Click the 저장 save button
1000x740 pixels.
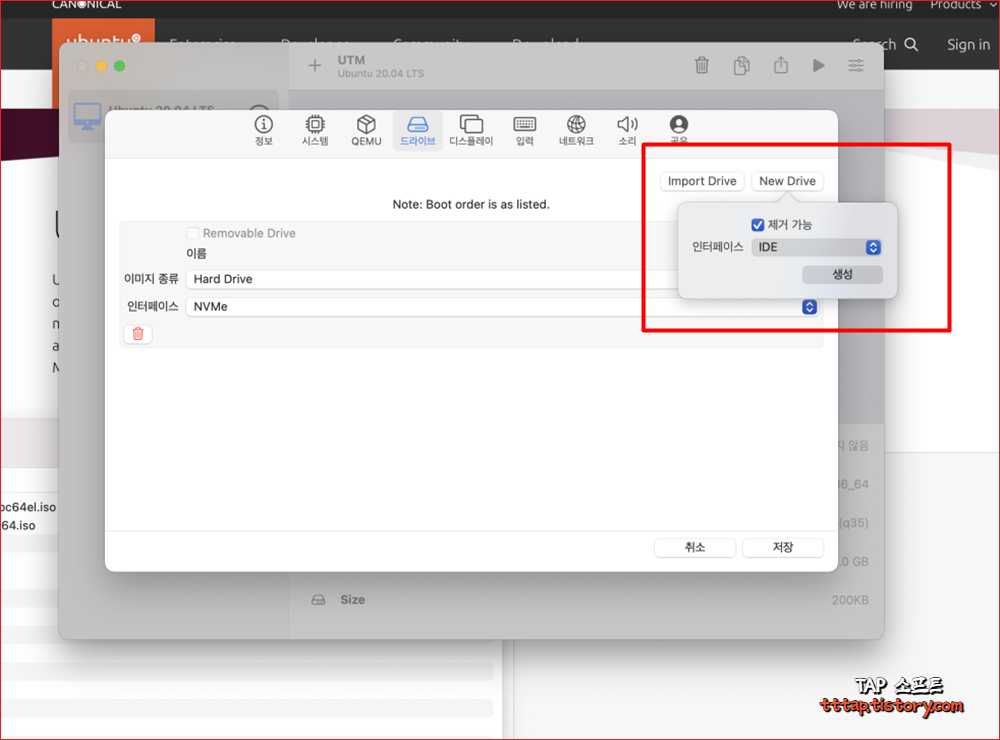coord(783,547)
